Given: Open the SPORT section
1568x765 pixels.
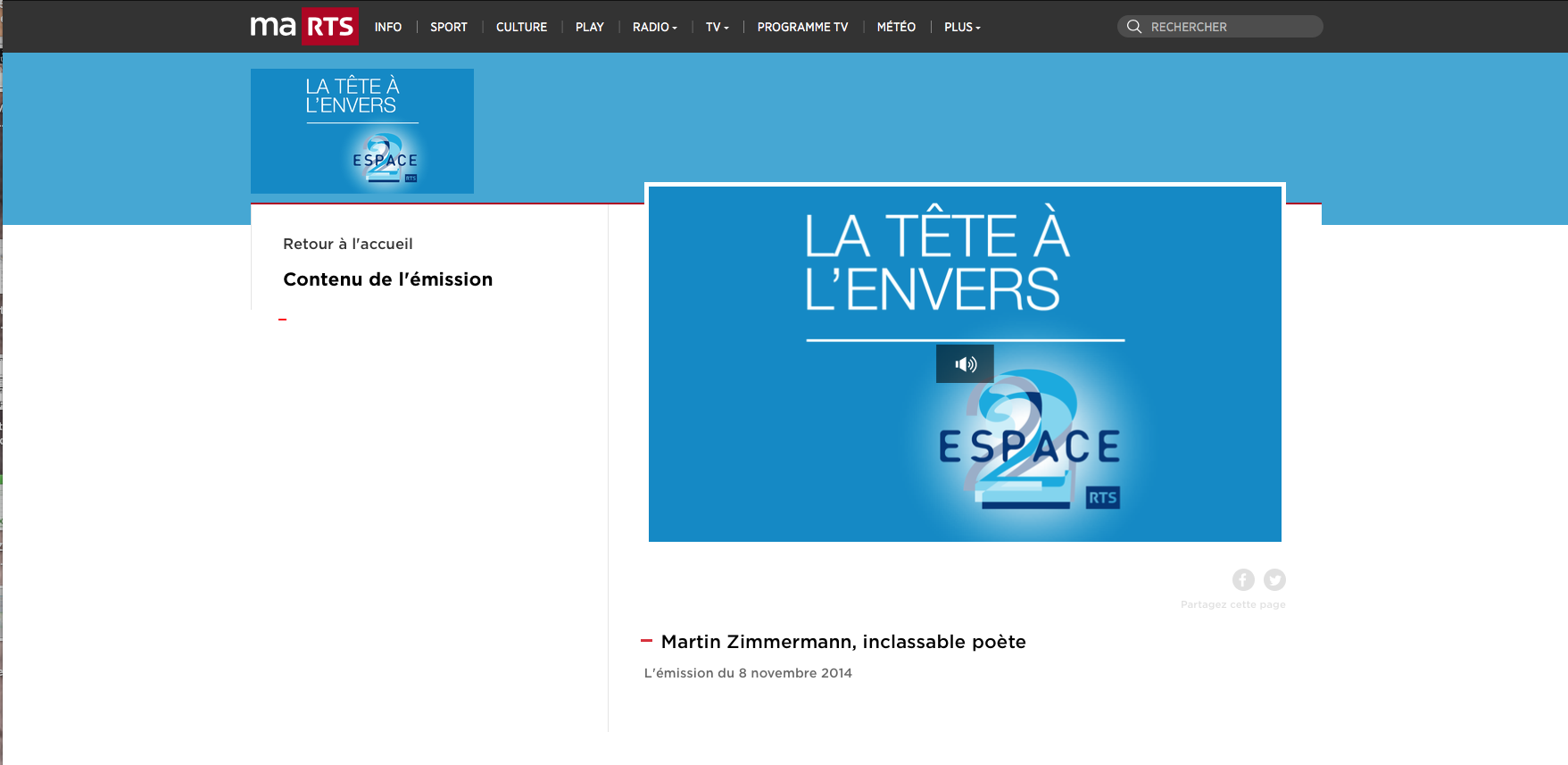Looking at the screenshot, I should tap(449, 28).
